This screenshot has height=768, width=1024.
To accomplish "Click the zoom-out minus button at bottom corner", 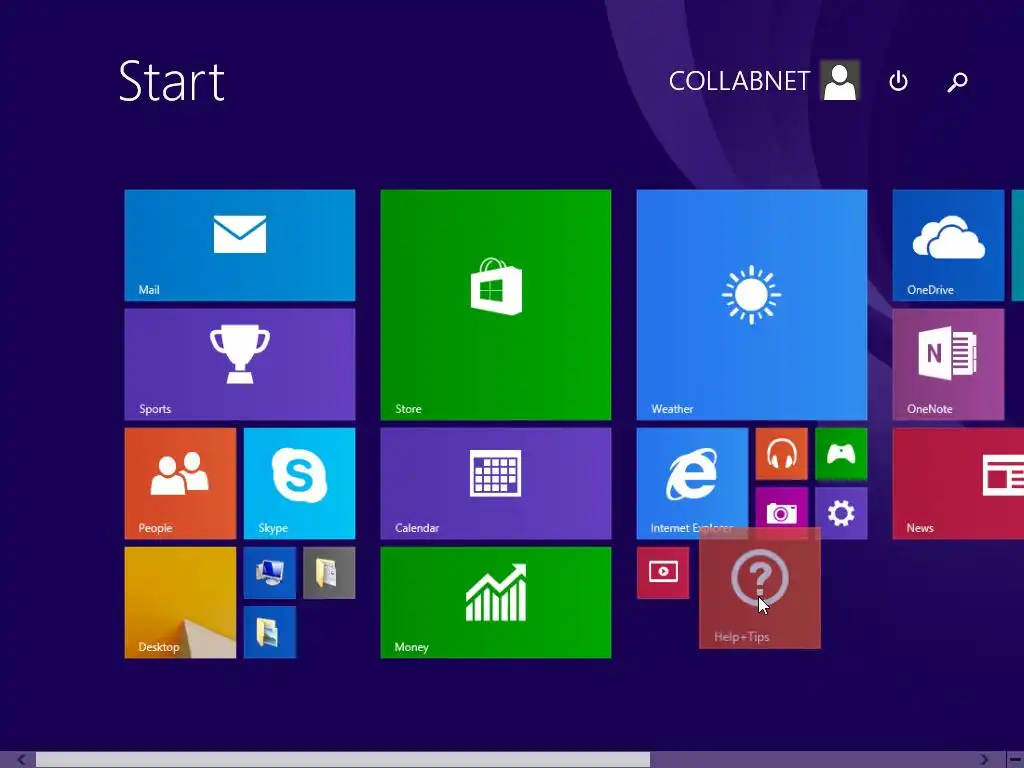I will pyautogui.click(x=1015, y=759).
